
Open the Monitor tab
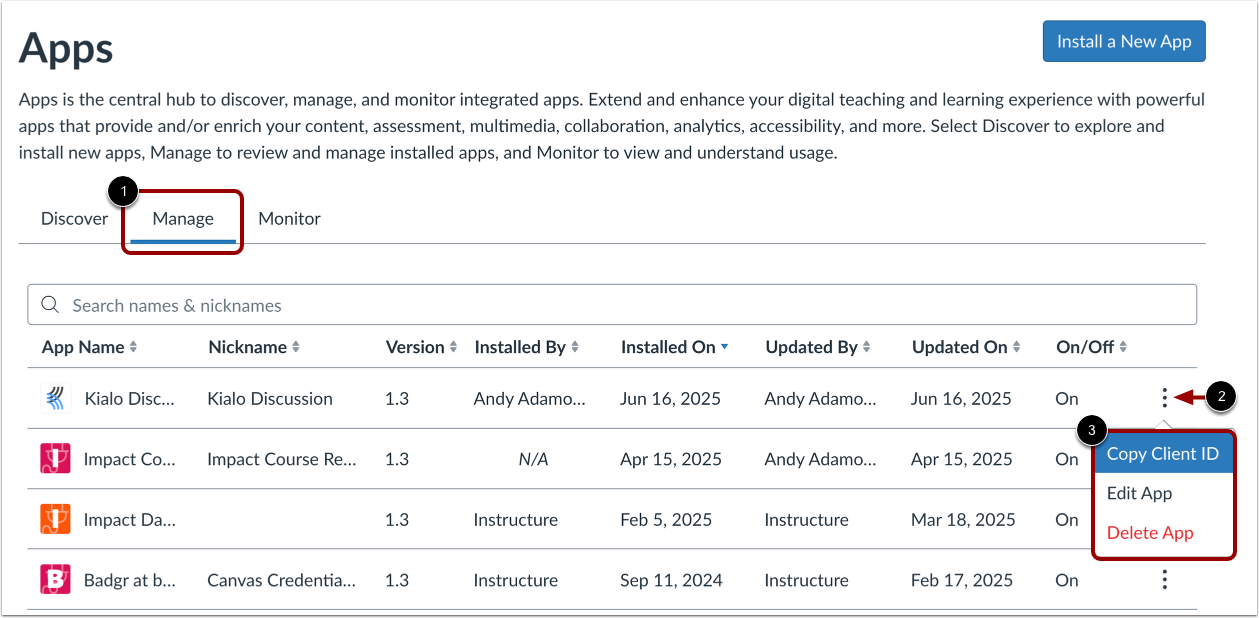(x=289, y=218)
